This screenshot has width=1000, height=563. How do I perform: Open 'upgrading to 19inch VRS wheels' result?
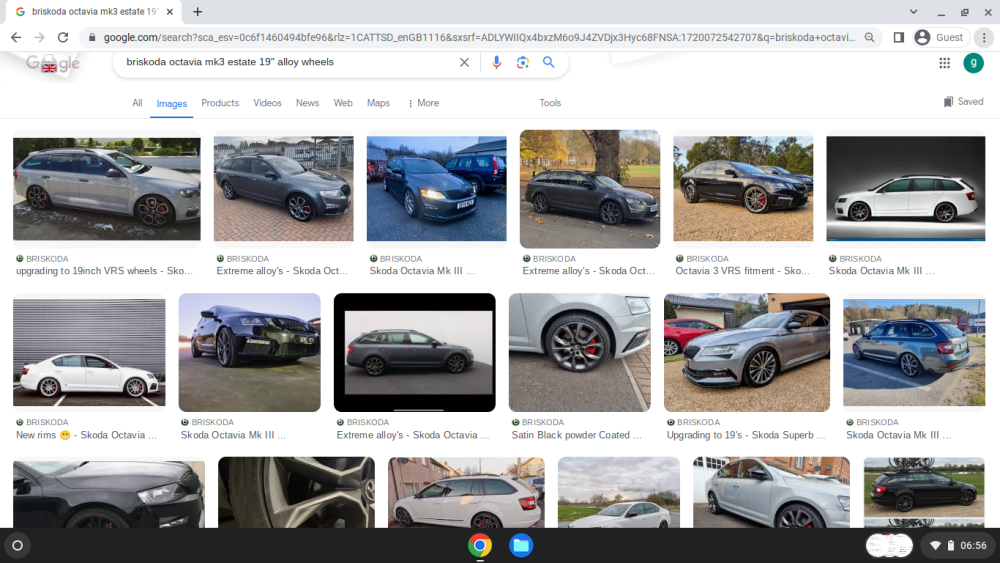click(x=105, y=271)
